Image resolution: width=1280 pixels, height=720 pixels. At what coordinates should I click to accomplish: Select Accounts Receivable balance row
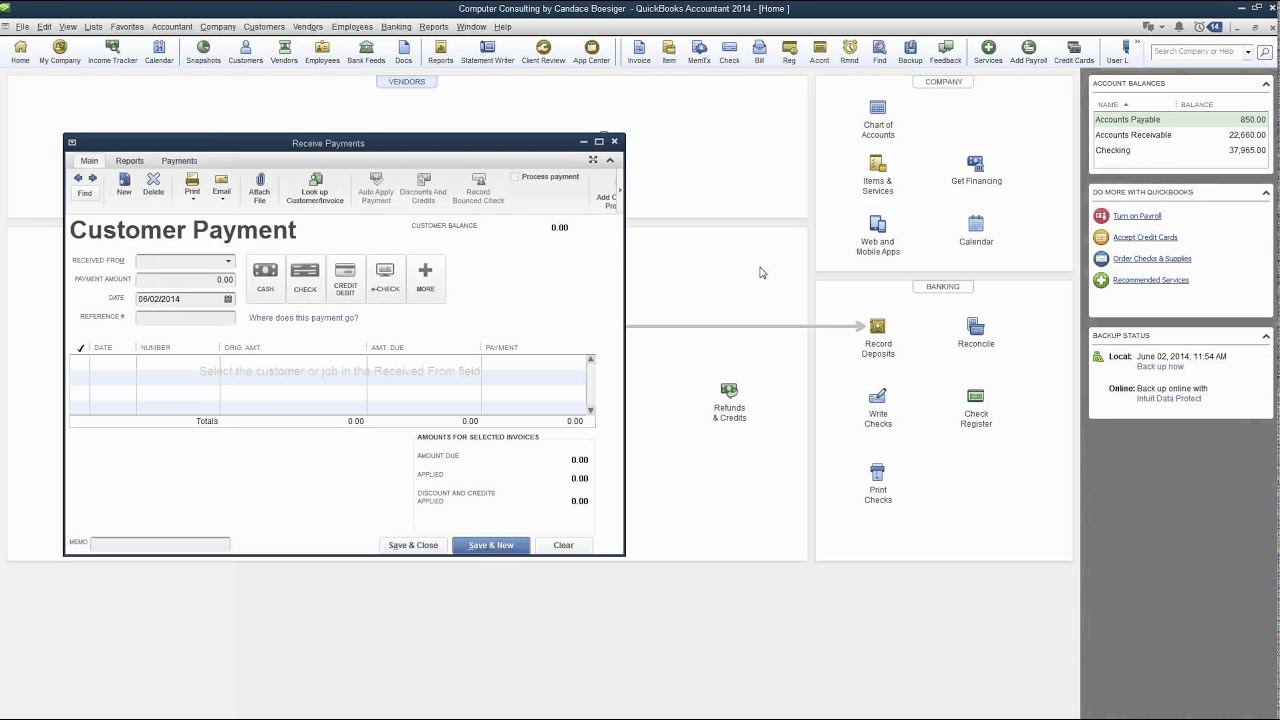pos(1180,135)
